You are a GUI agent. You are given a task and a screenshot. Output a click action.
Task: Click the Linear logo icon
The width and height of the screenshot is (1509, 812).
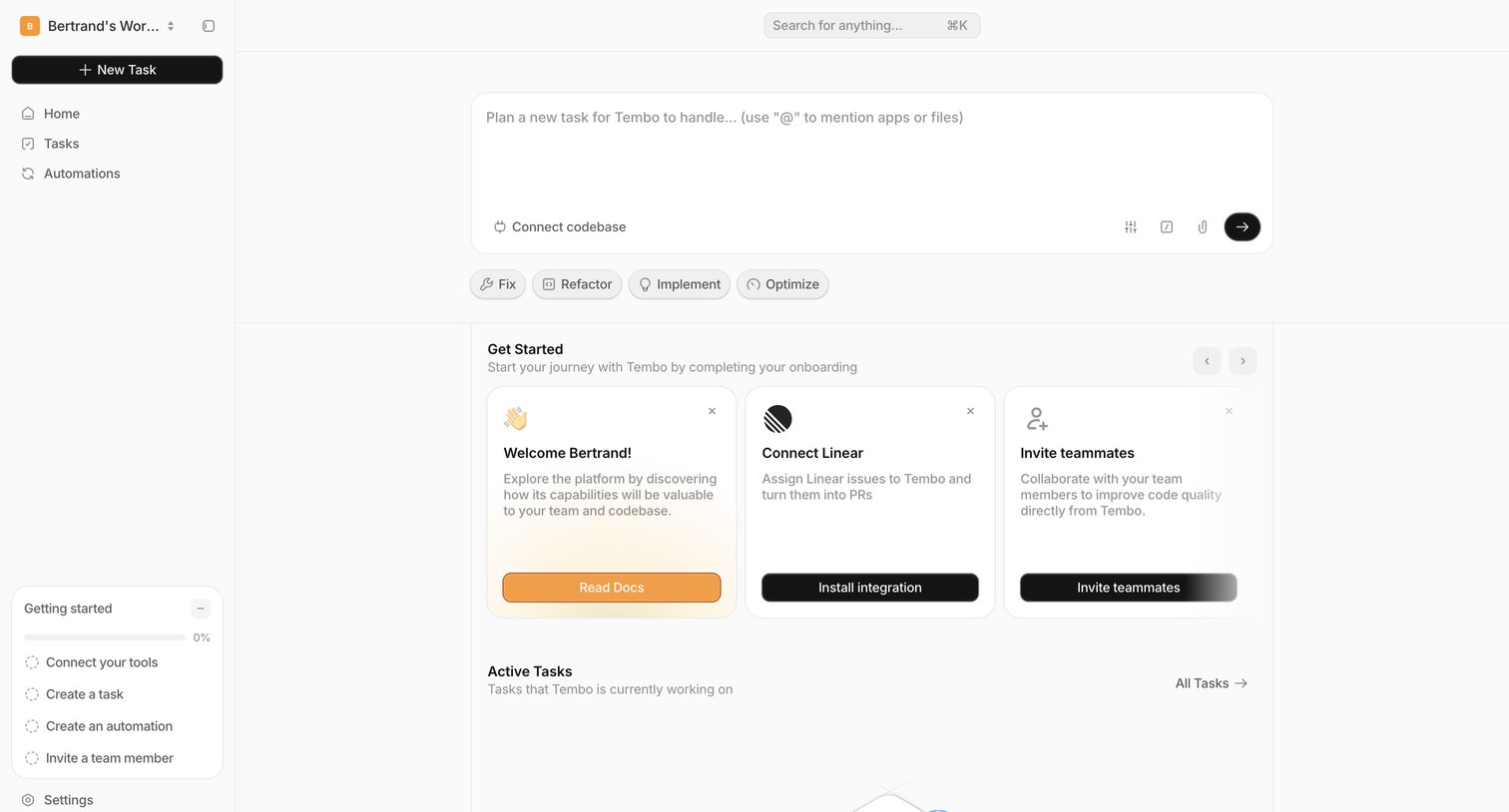coord(777,419)
